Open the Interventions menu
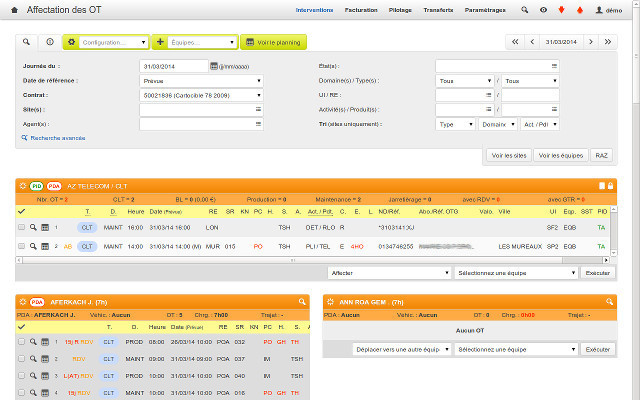 314,10
